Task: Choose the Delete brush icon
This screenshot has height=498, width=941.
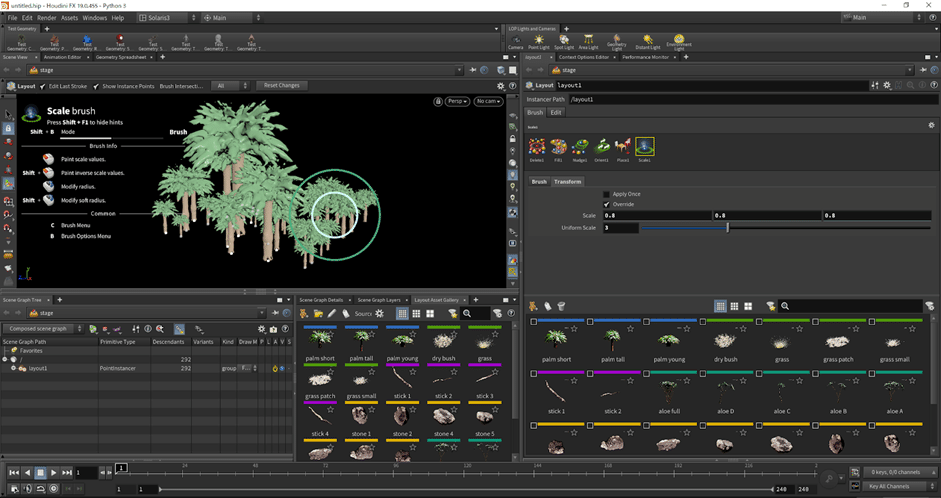Action: pos(537,148)
